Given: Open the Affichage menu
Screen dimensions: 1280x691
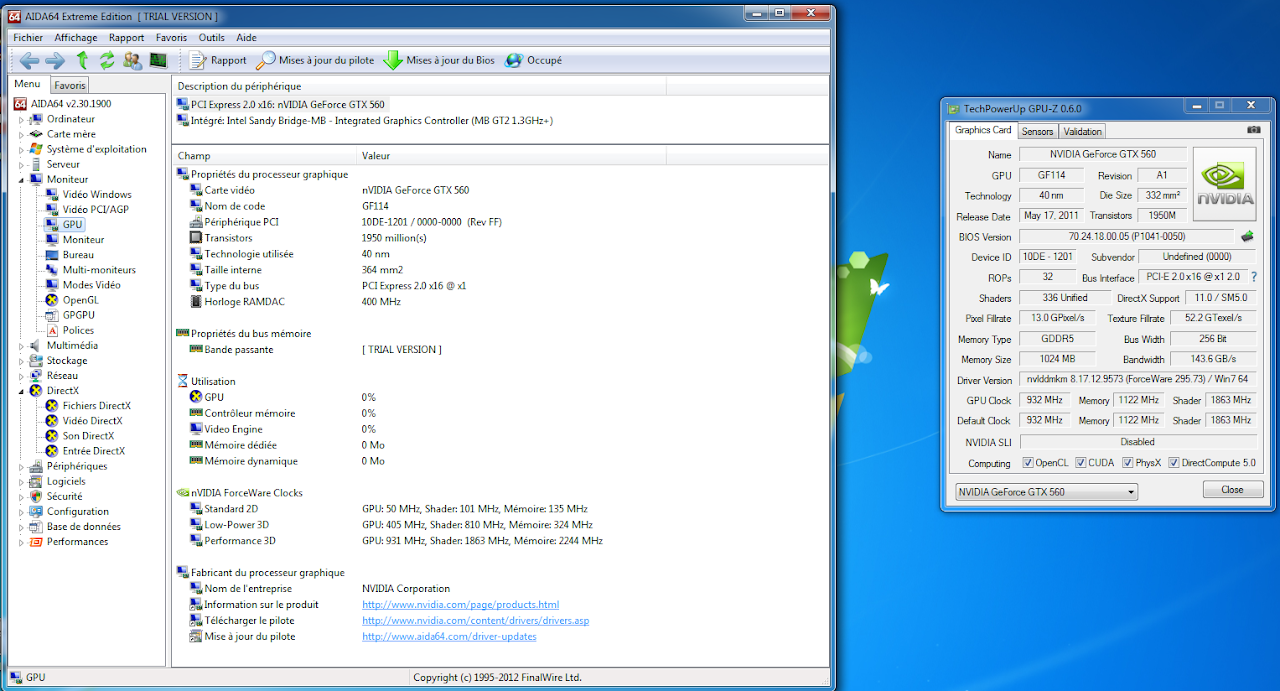Looking at the screenshot, I should pos(76,38).
